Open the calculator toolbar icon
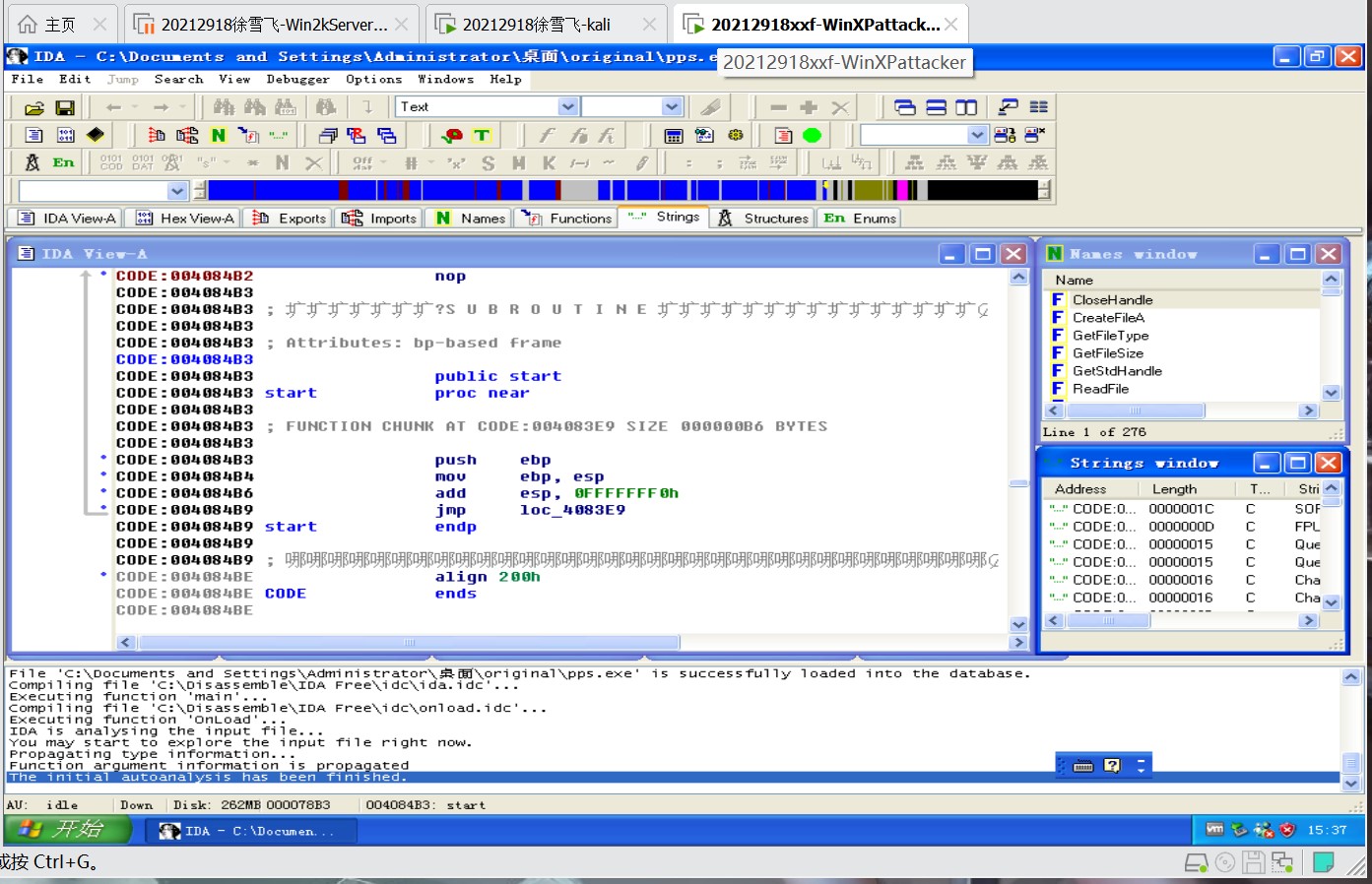The height and width of the screenshot is (884, 1372). [x=674, y=135]
